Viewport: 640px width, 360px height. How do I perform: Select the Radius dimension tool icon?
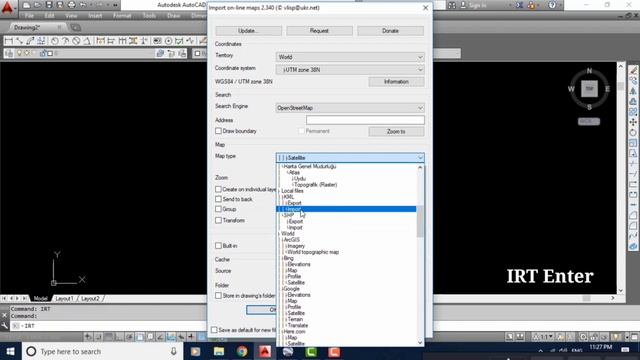click(54, 41)
